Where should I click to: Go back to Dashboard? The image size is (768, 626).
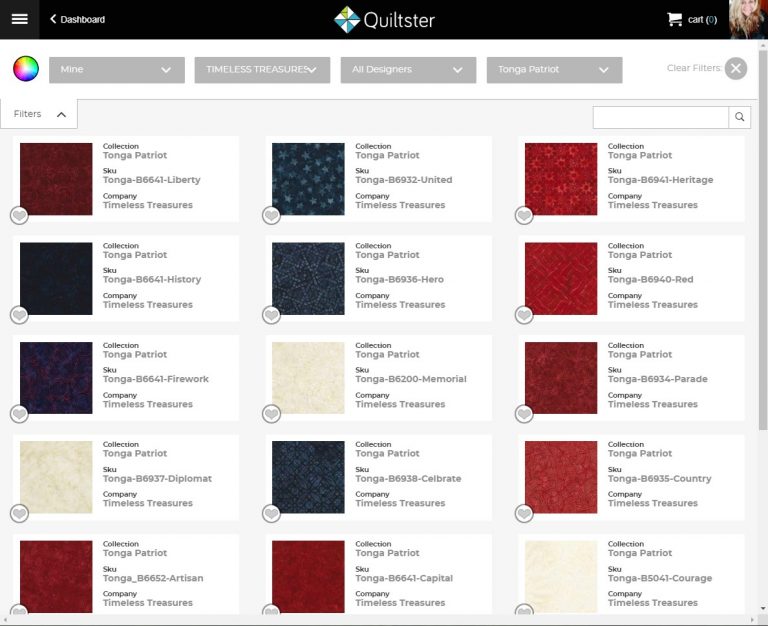click(77, 19)
